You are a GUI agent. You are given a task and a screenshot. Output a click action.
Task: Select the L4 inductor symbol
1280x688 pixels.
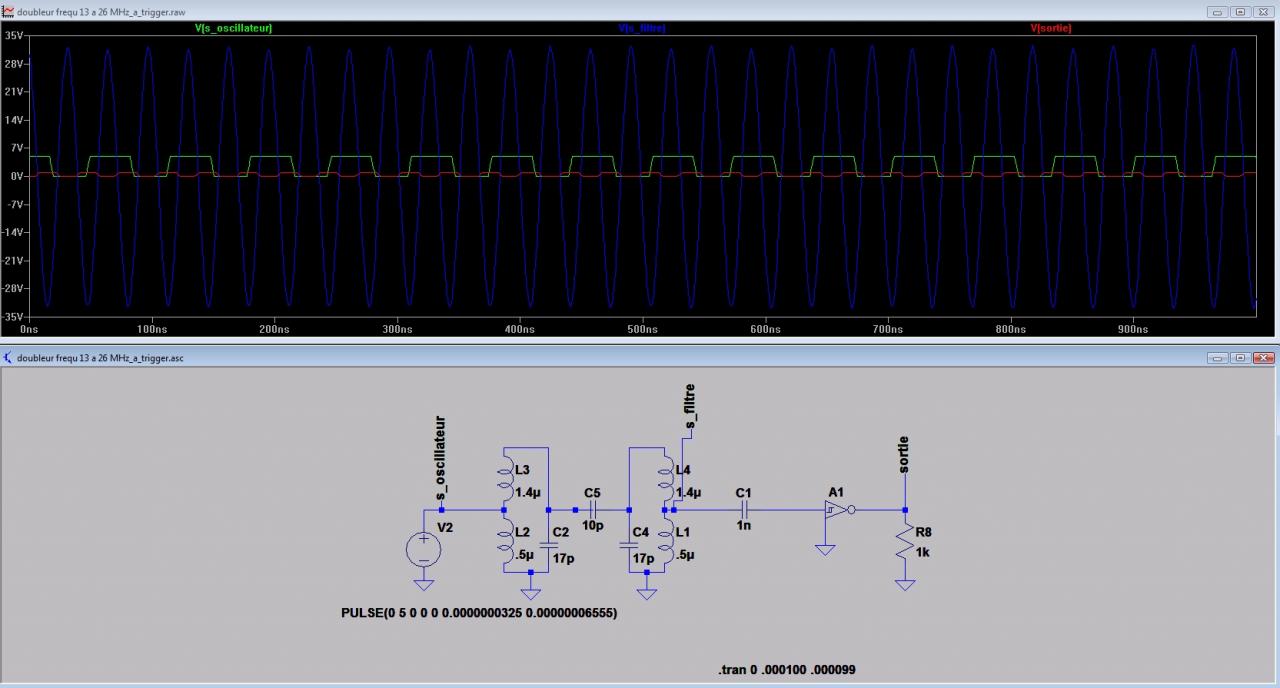(x=667, y=478)
